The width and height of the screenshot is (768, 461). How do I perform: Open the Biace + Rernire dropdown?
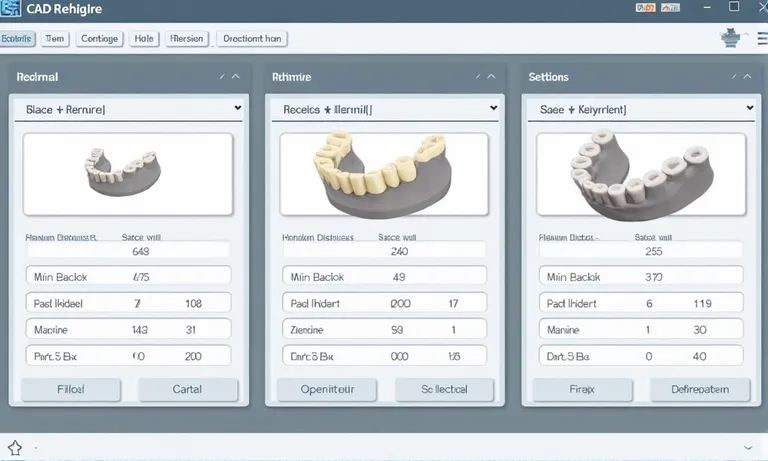click(237, 107)
